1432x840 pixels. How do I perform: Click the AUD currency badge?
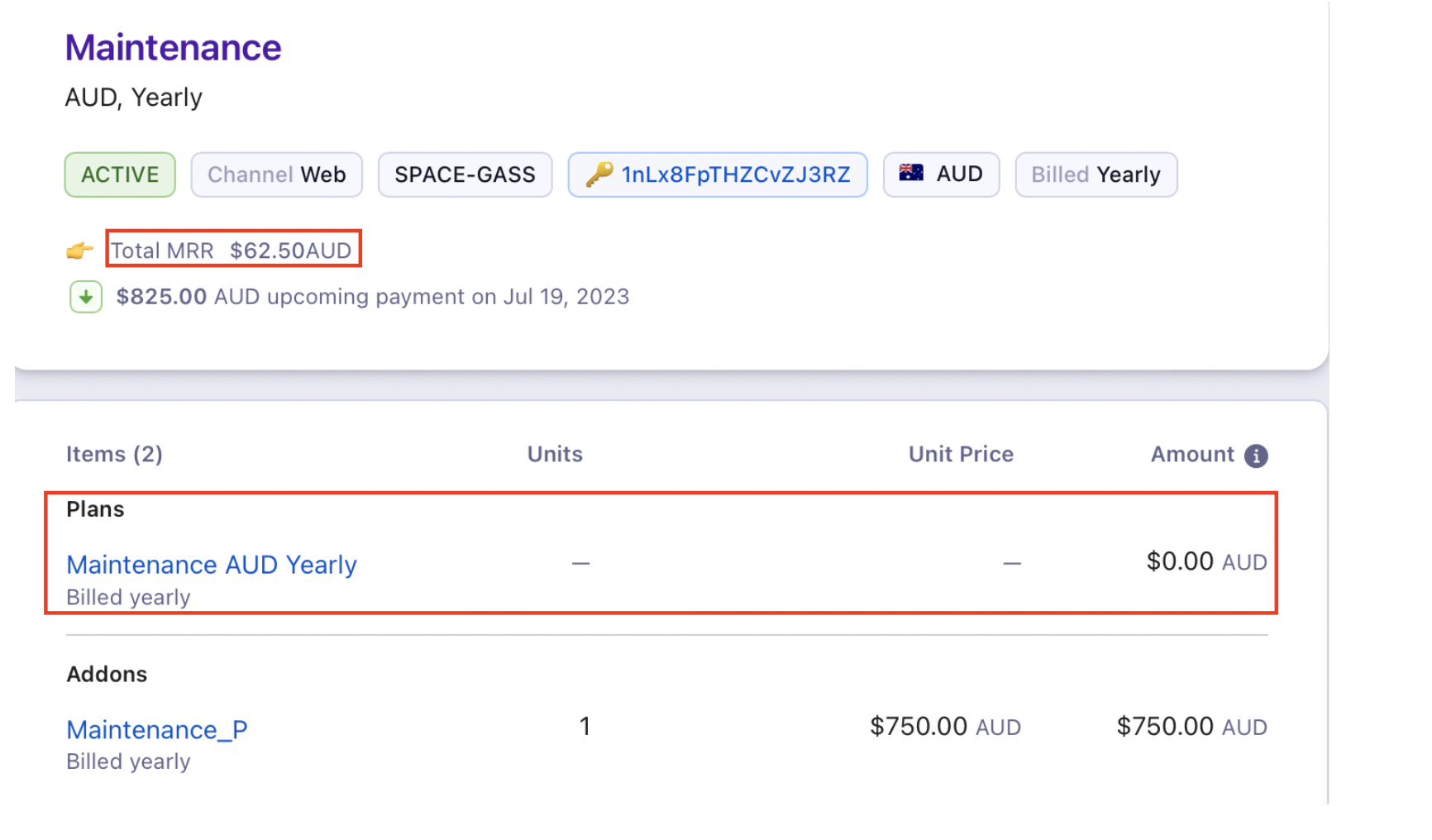point(941,174)
